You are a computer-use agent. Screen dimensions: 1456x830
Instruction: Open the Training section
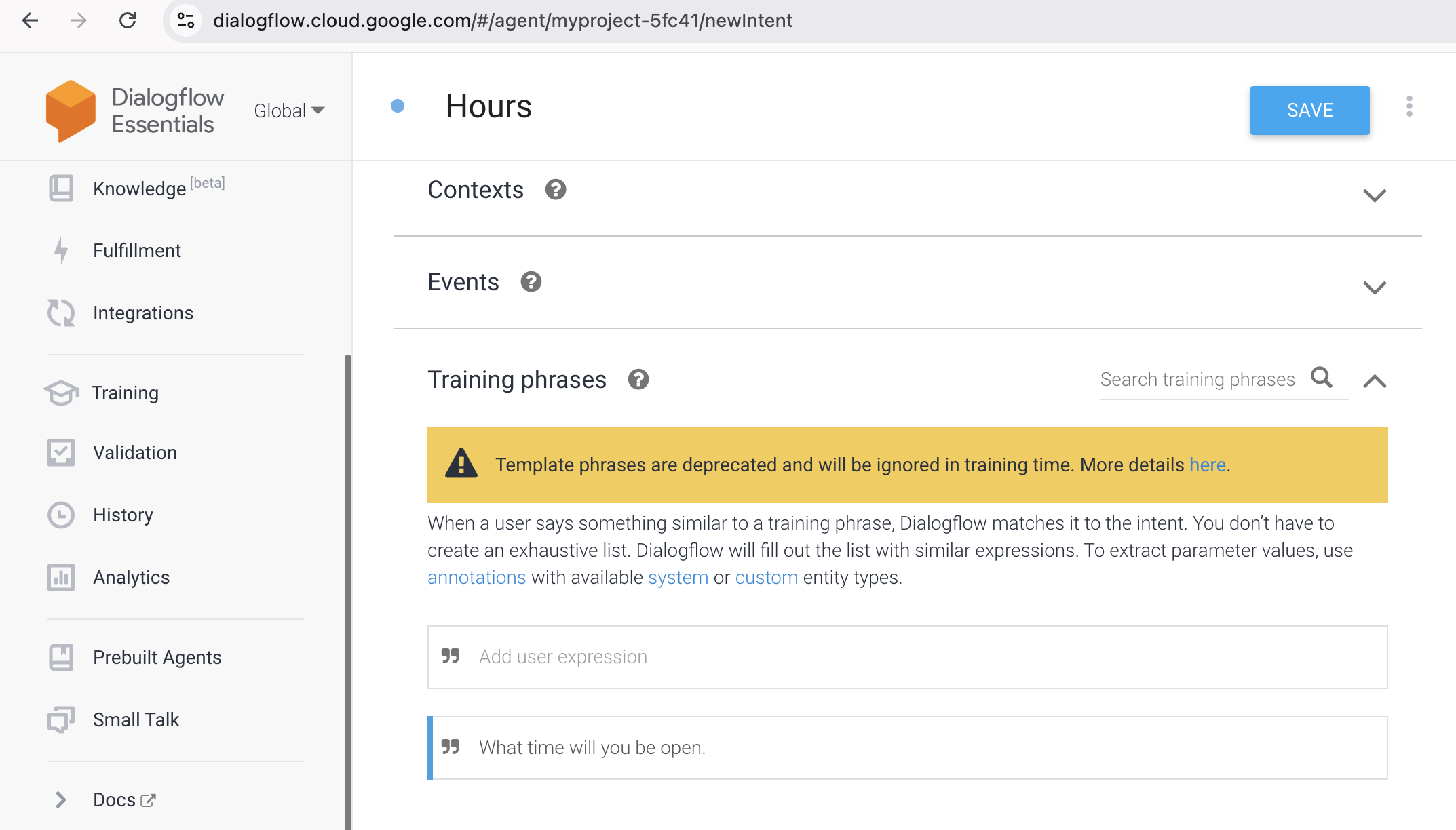[x=125, y=393]
